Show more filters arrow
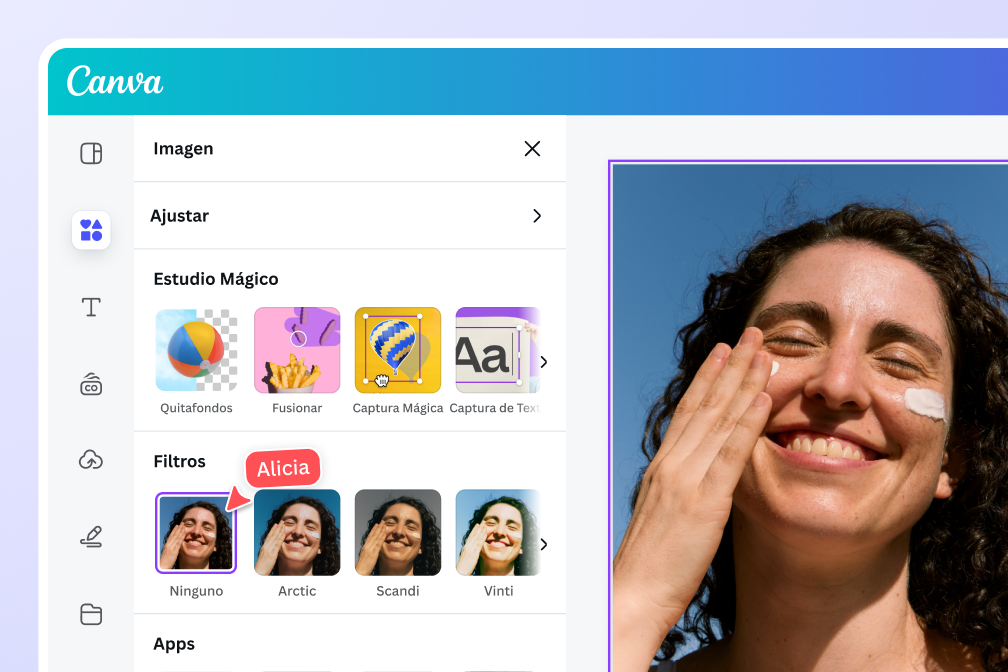The height and width of the screenshot is (672, 1008). [544, 545]
